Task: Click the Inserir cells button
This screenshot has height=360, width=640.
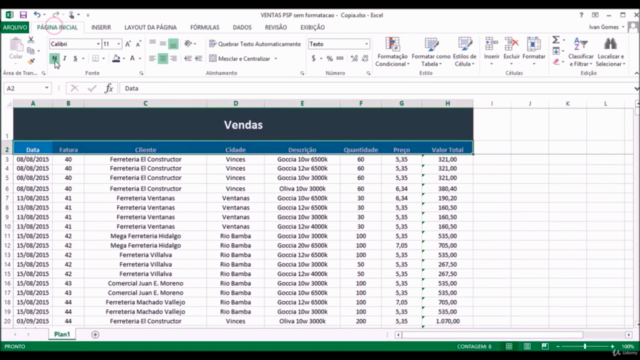Action: (x=491, y=51)
